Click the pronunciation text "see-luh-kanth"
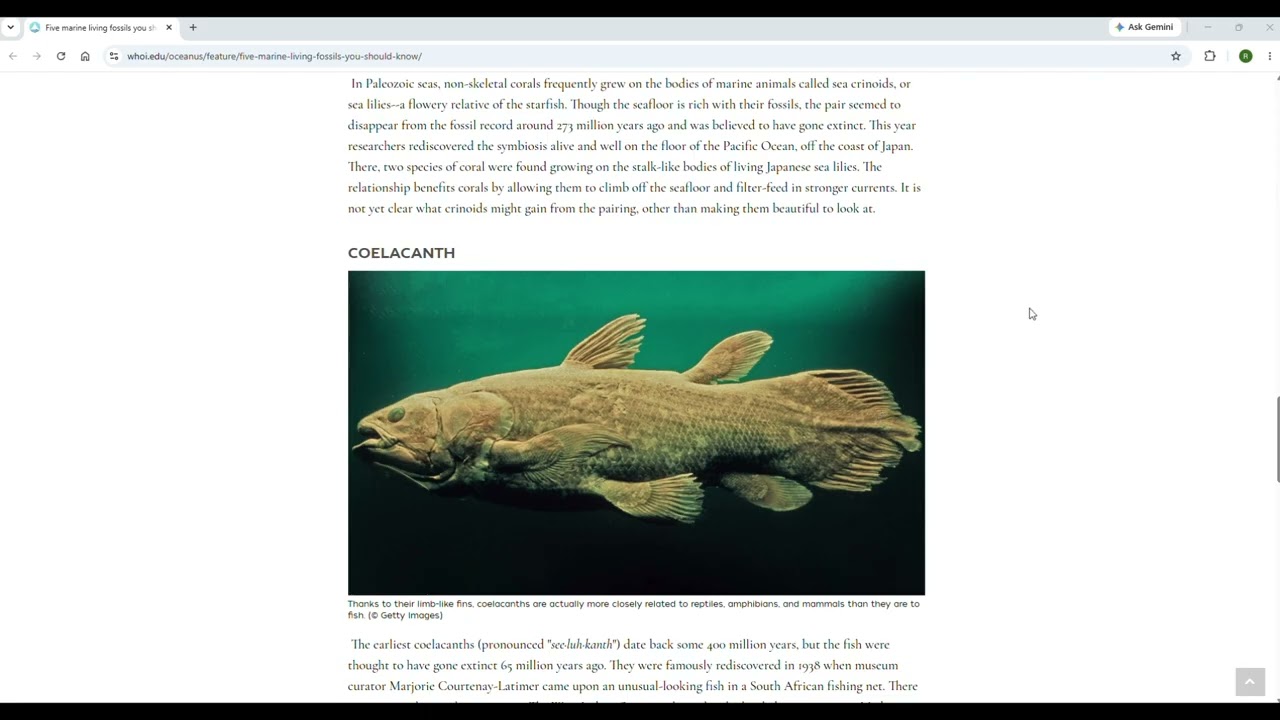Image resolution: width=1280 pixels, height=720 pixels. point(581,644)
